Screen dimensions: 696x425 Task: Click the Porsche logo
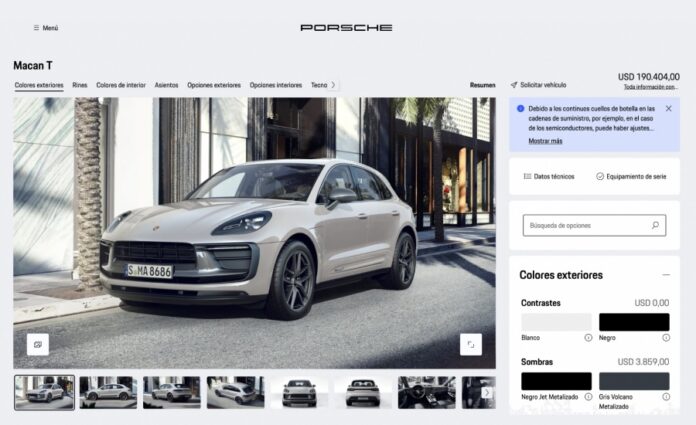tap(346, 28)
